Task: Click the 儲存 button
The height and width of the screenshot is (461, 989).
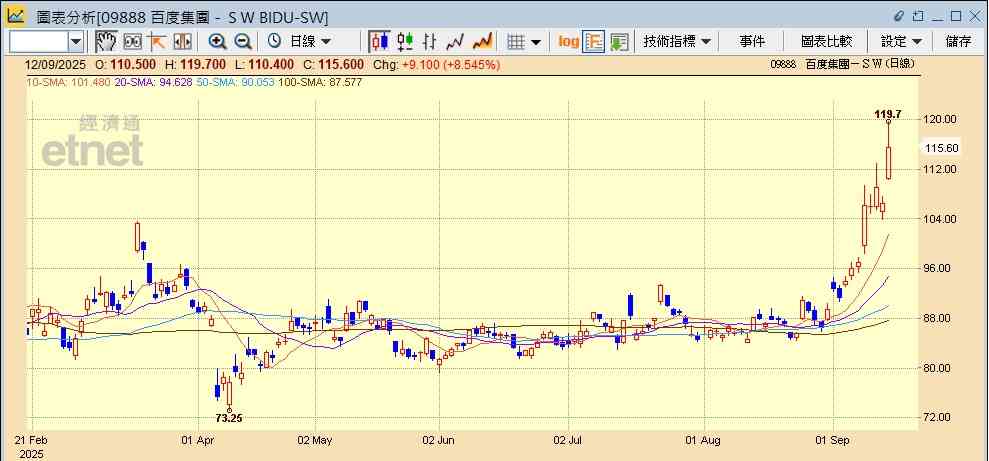Action: point(958,42)
